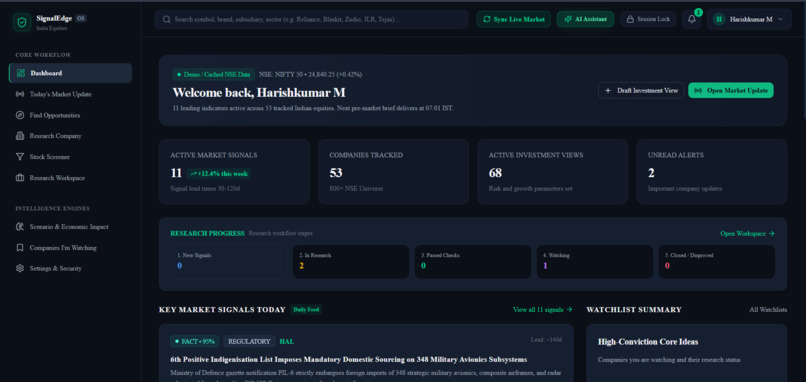
Task: Click the Scenario & Economic Impact icon
Action: click(20, 227)
